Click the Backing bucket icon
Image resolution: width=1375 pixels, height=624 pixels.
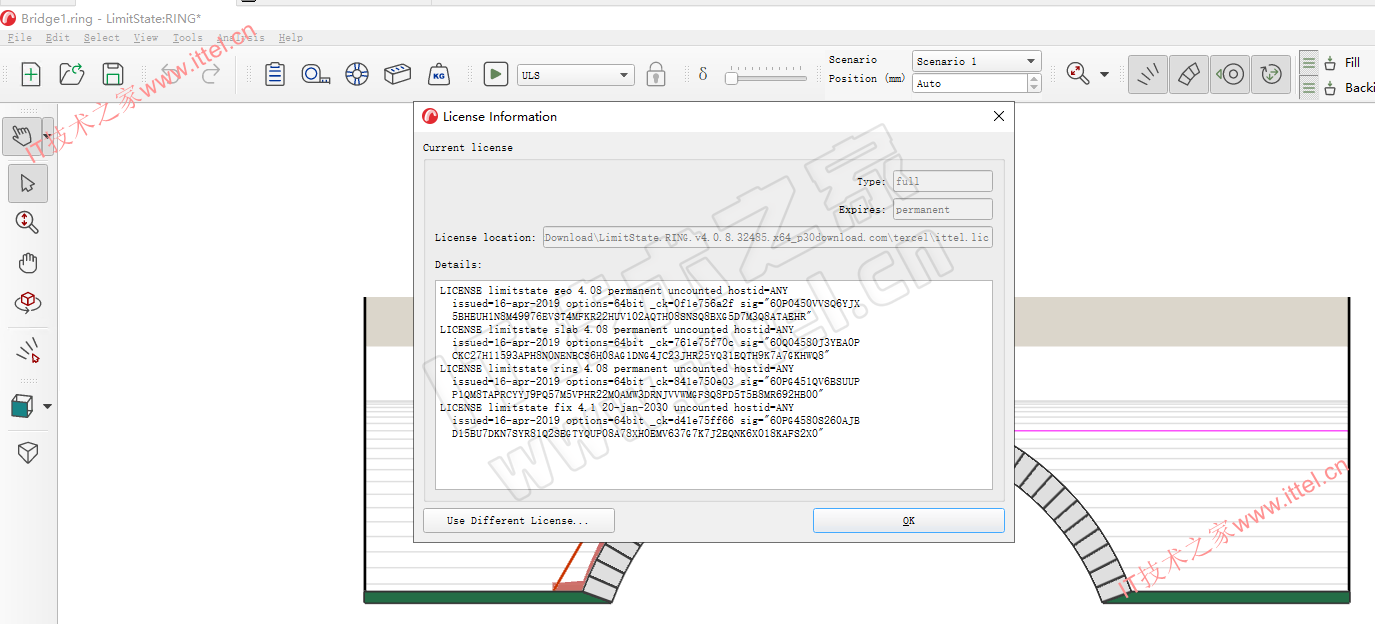coord(1330,88)
